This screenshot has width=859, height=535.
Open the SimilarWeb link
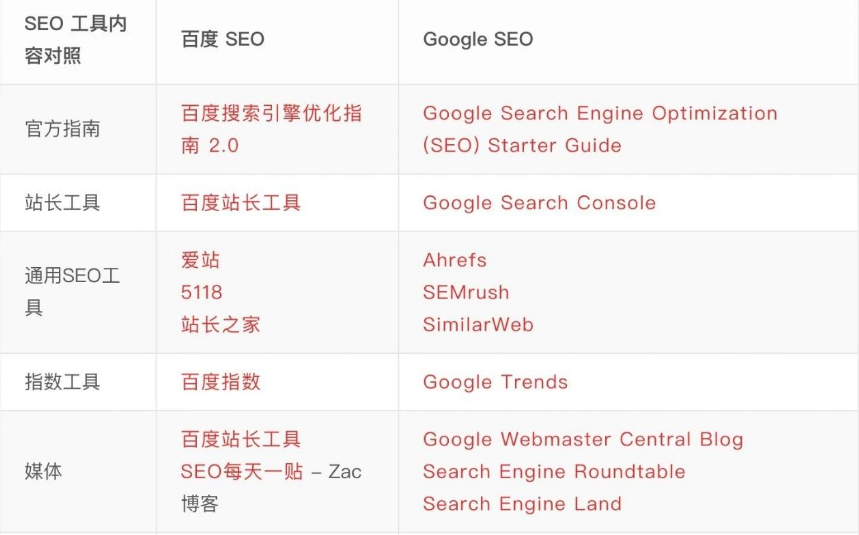tap(478, 324)
